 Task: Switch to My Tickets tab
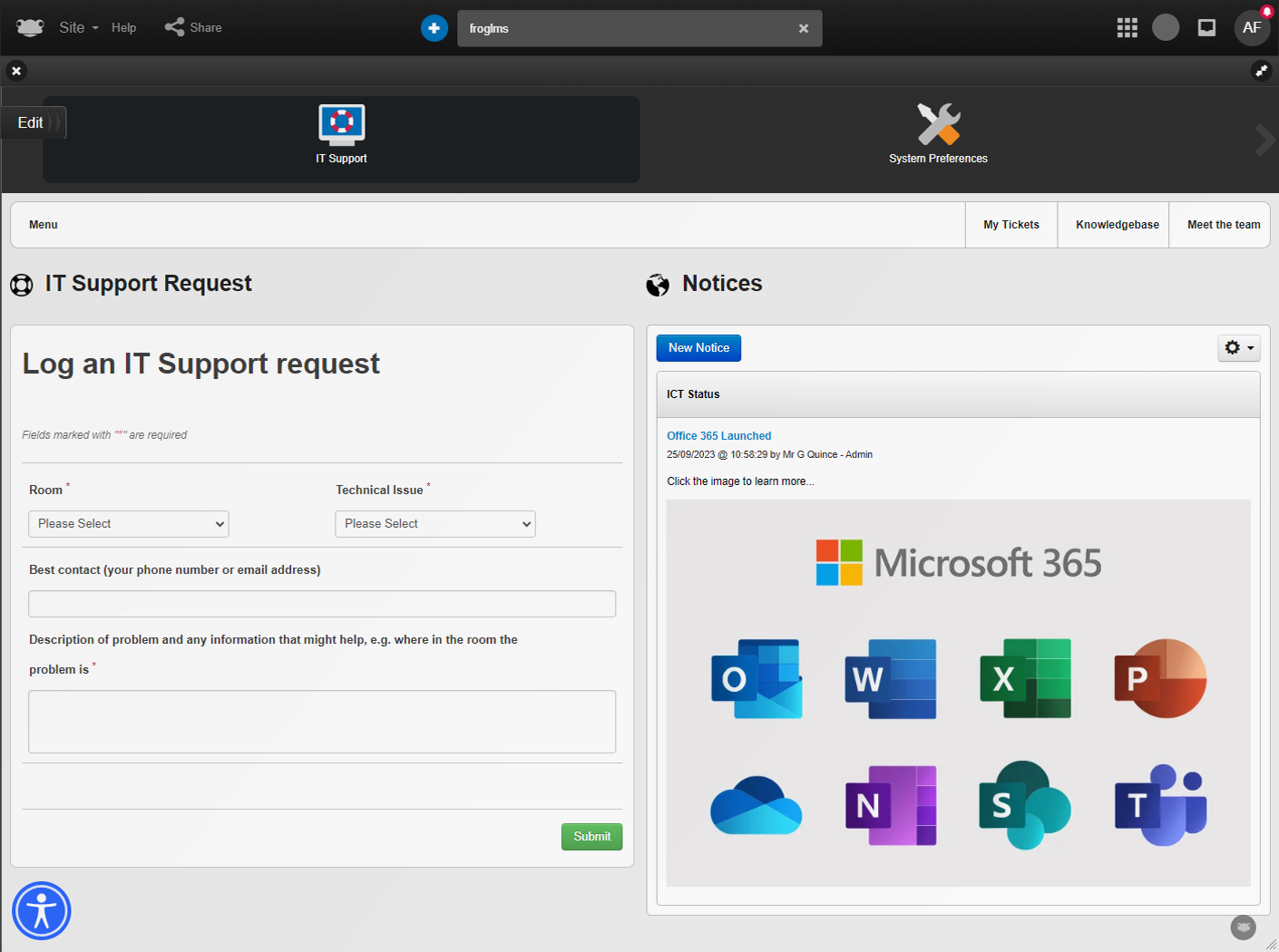(x=1011, y=225)
